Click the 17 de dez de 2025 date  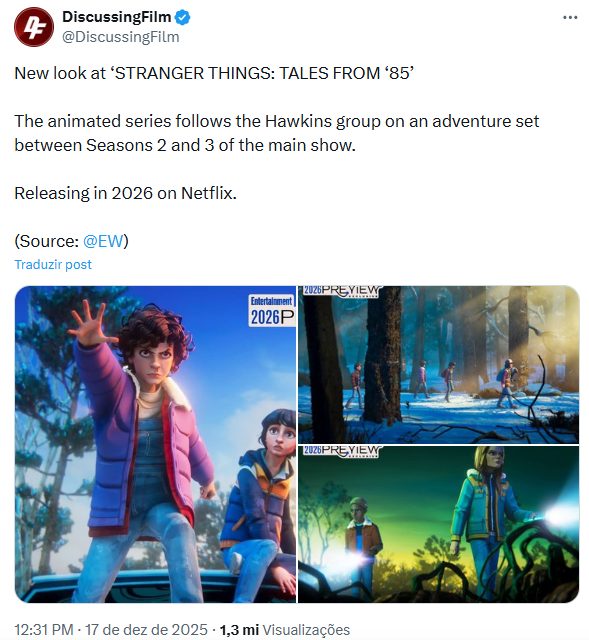146,629
